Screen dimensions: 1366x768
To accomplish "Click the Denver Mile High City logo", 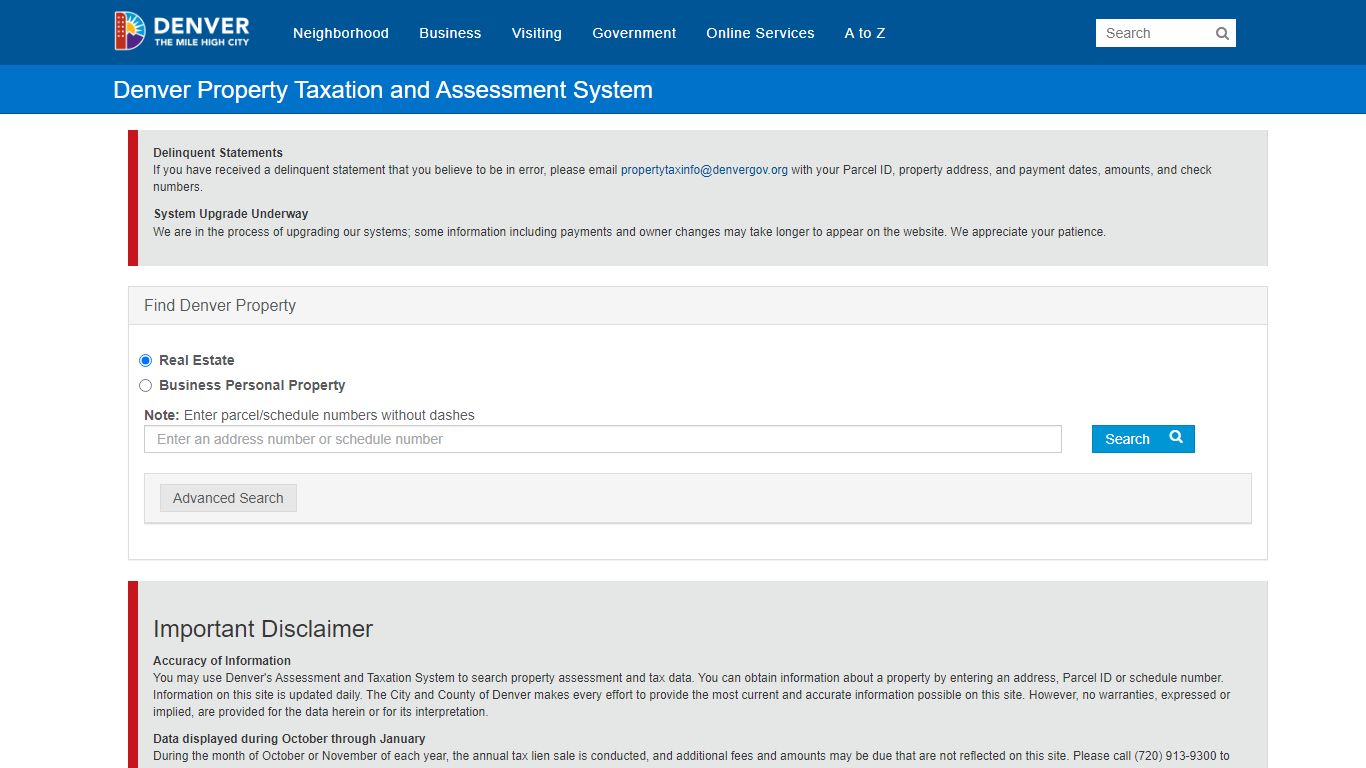I will [x=182, y=31].
